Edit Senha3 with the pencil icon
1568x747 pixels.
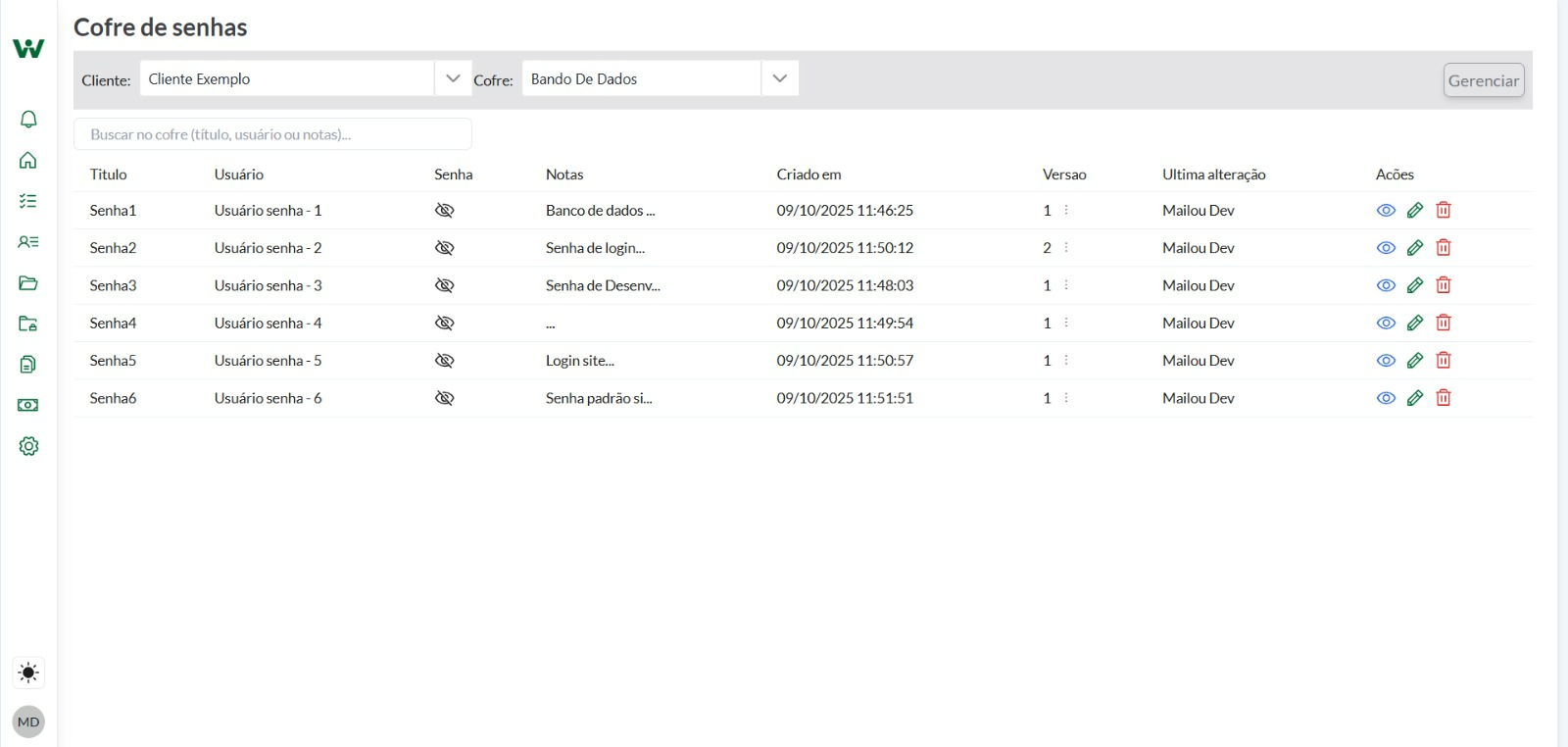pos(1415,285)
